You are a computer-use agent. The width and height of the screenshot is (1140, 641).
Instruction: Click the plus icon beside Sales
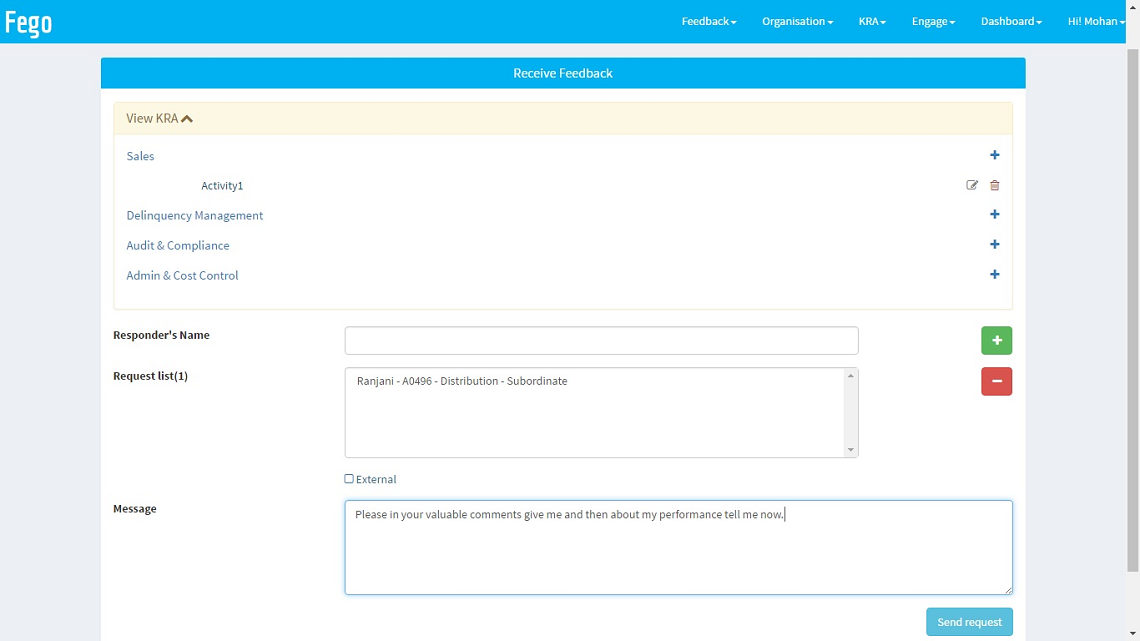coord(994,155)
